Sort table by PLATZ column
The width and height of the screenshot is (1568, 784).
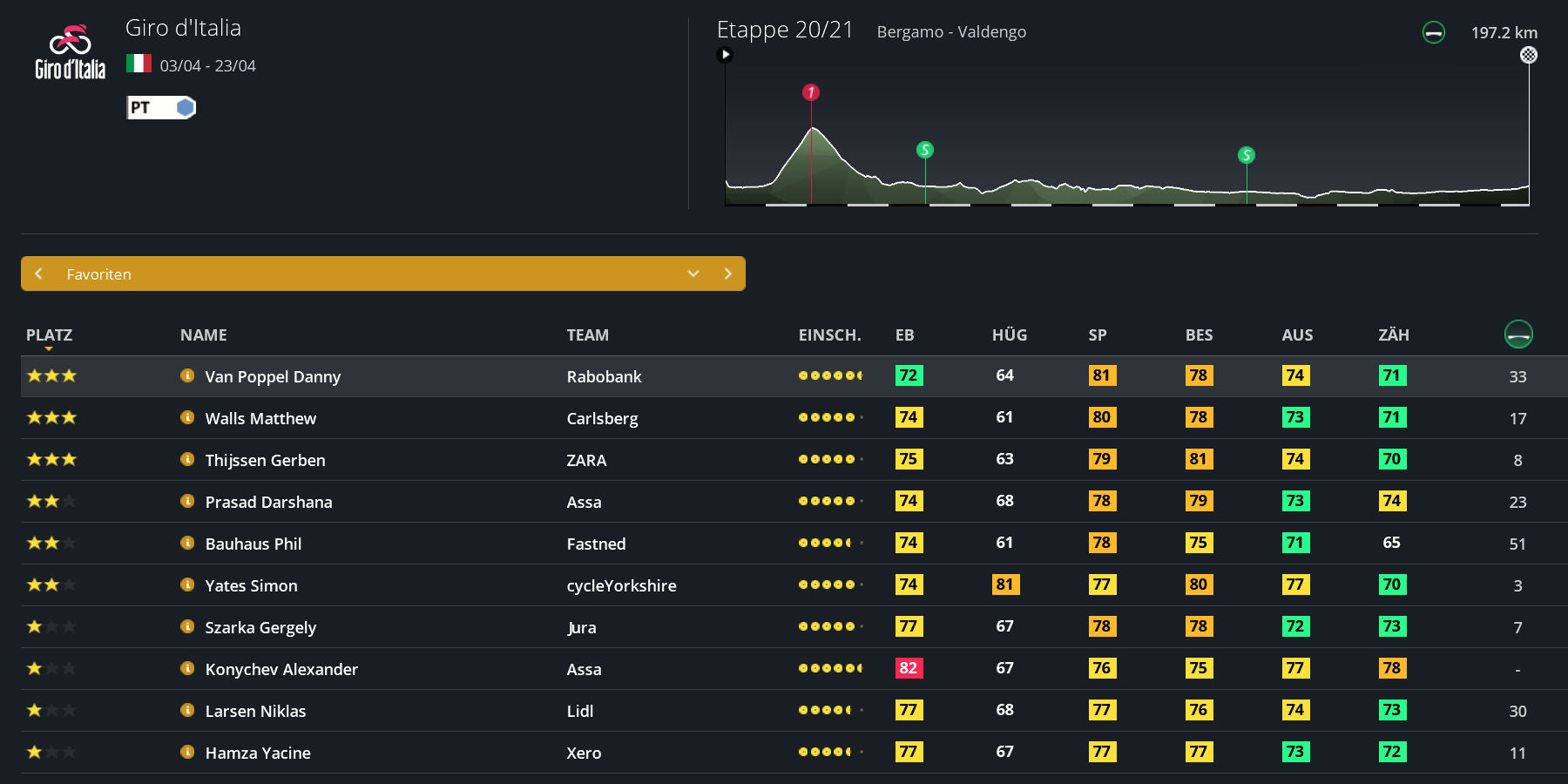pyautogui.click(x=49, y=335)
